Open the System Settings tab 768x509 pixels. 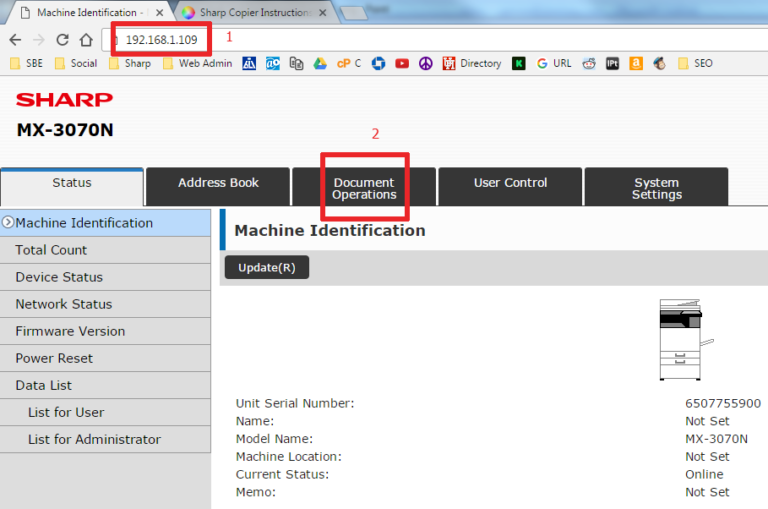point(656,189)
